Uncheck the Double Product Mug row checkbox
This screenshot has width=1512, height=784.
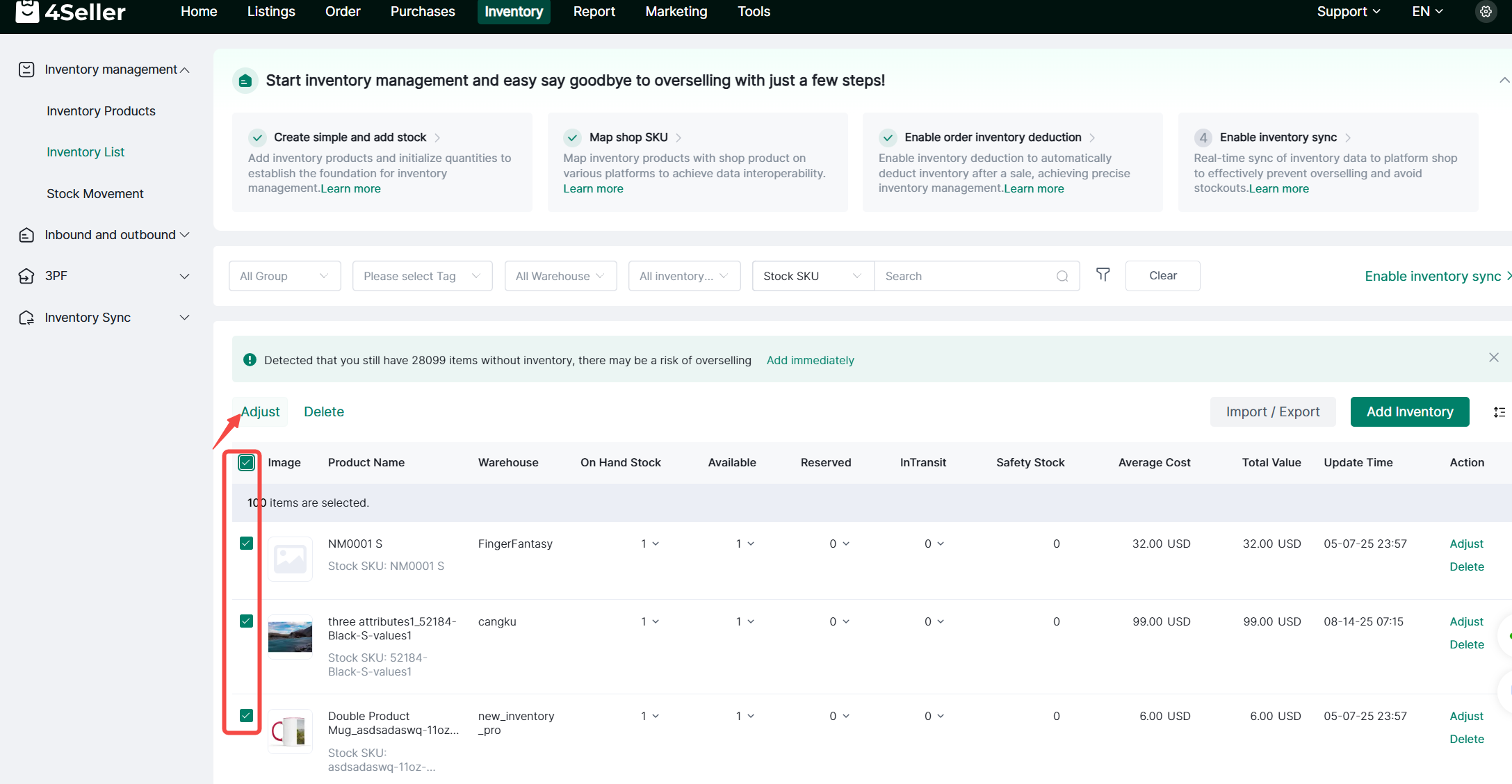point(246,715)
